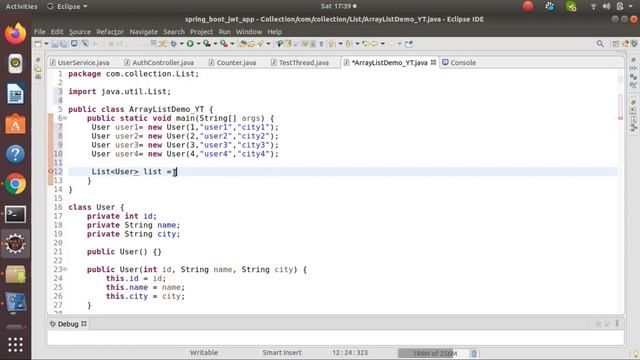Open Ubuntu Software from the dock

[x=16, y=124]
